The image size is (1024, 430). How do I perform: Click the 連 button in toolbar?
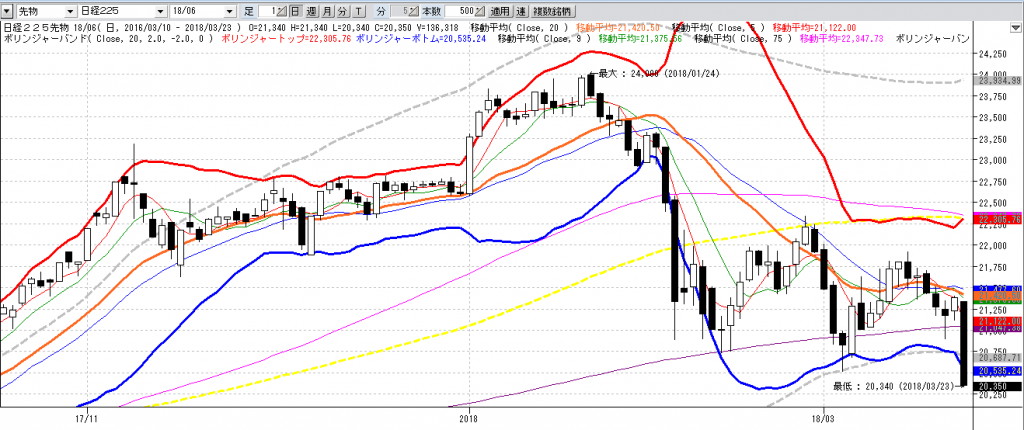pyautogui.click(x=522, y=10)
